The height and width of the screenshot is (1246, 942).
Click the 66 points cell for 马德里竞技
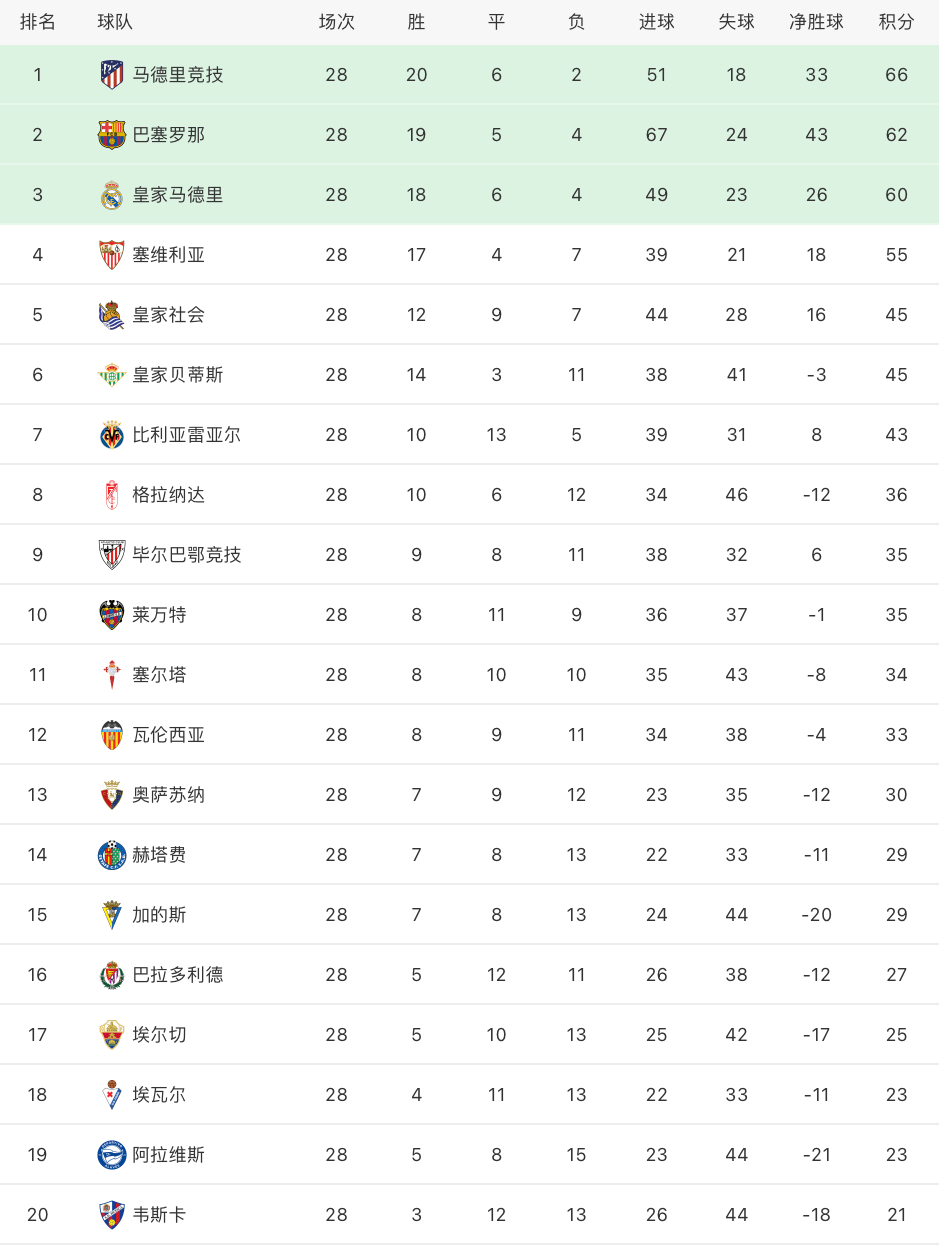(x=896, y=74)
